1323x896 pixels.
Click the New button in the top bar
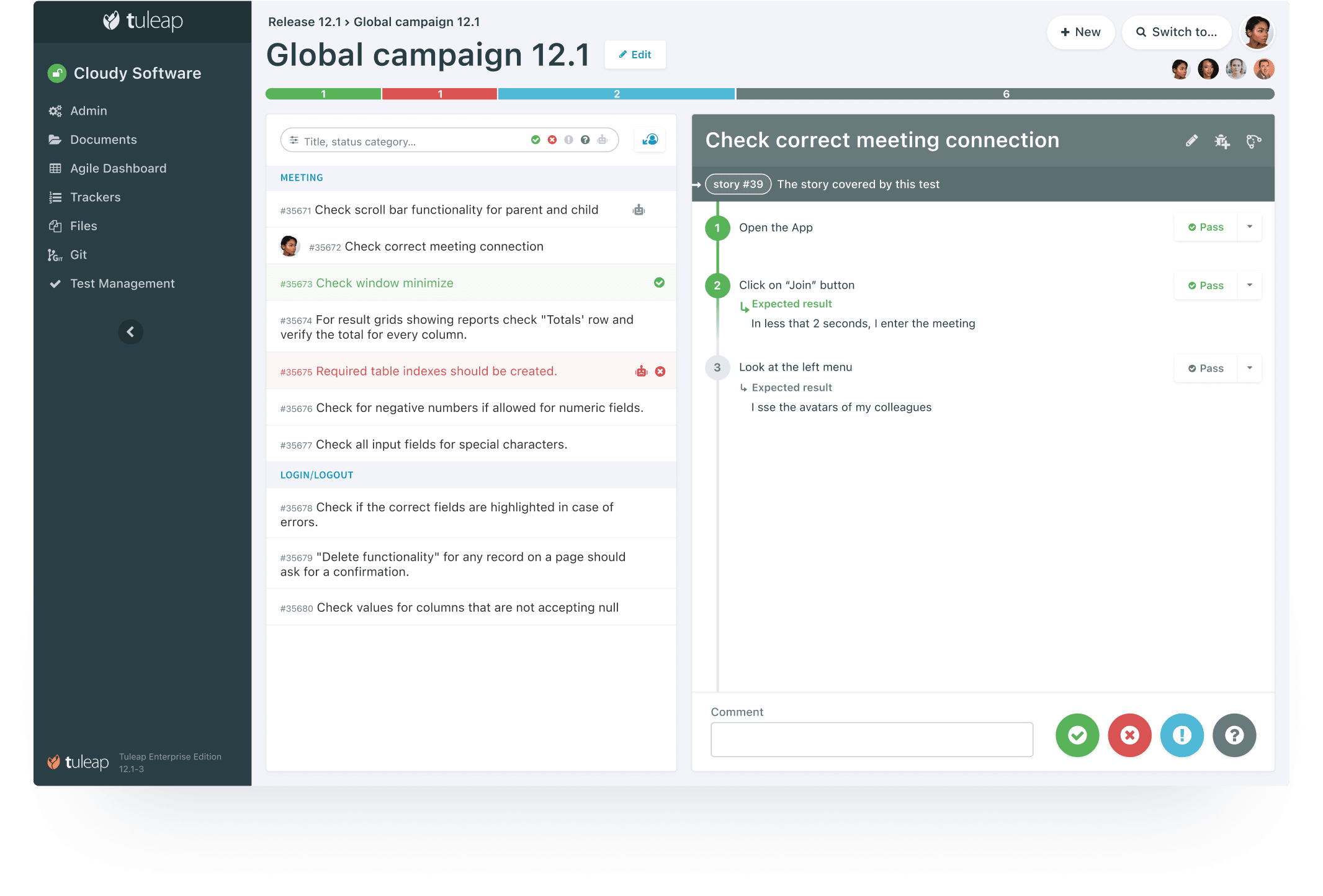pyautogui.click(x=1080, y=32)
